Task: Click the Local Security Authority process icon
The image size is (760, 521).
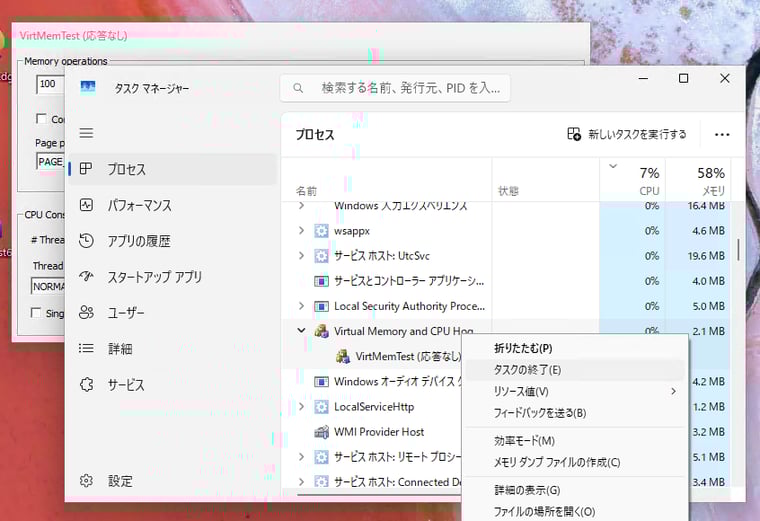Action: click(321, 306)
